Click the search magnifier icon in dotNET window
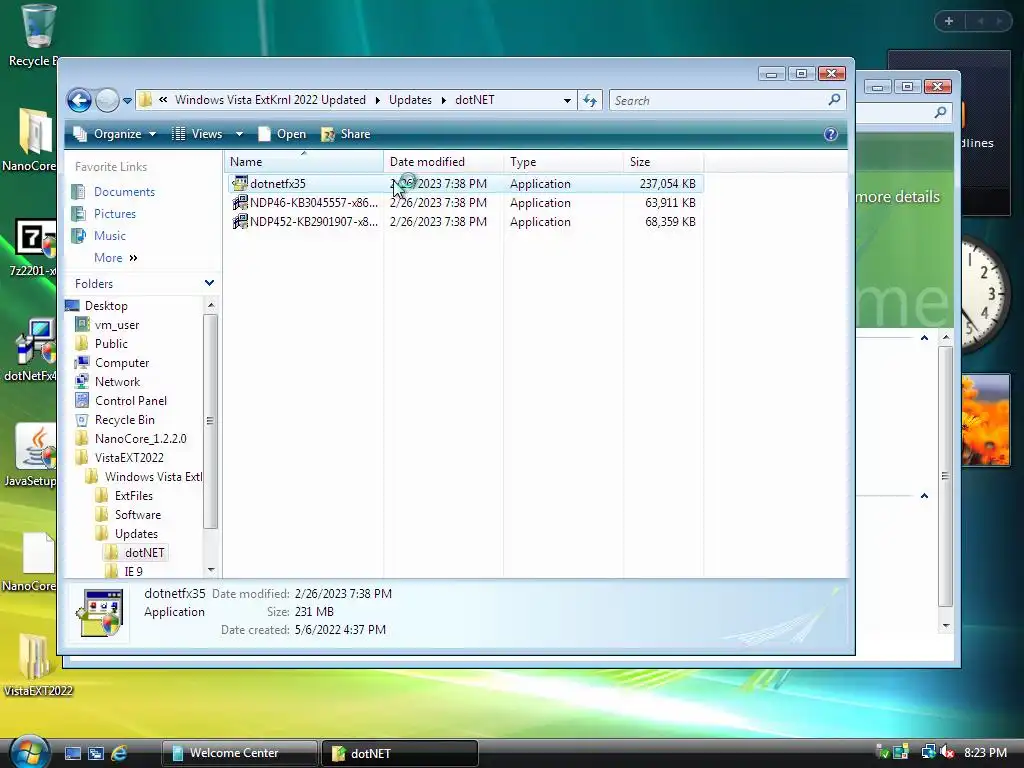This screenshot has height=768, width=1024. pos(834,100)
